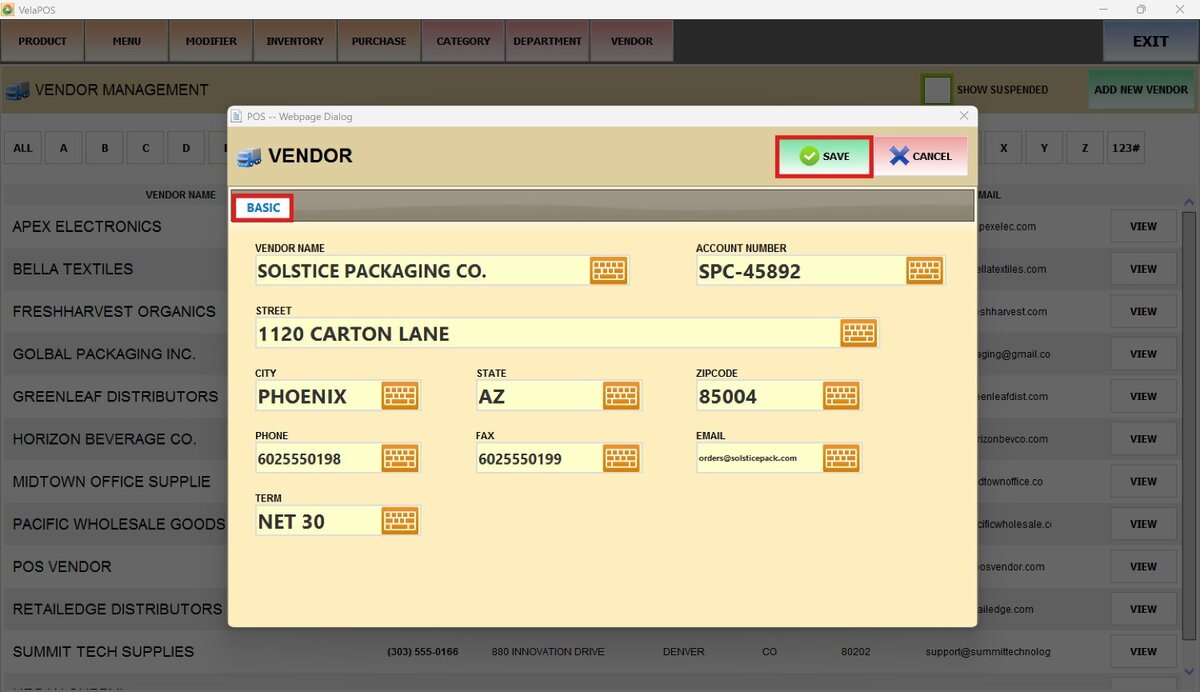Open keyboard icon beside Vendor Name field
This screenshot has width=1200, height=692.
[x=608, y=271]
